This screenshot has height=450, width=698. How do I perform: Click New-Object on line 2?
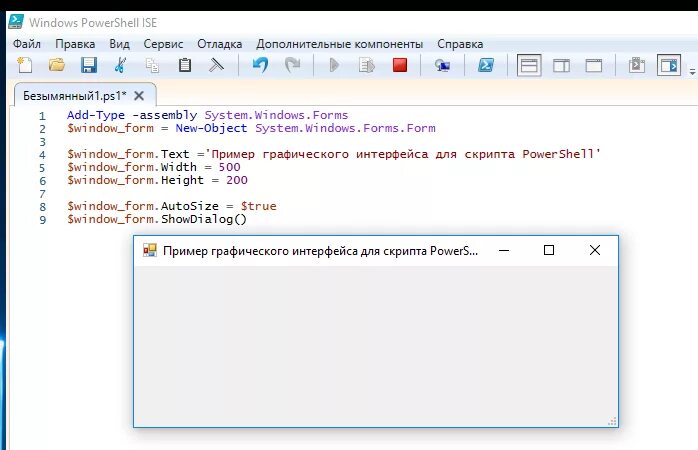[211, 128]
